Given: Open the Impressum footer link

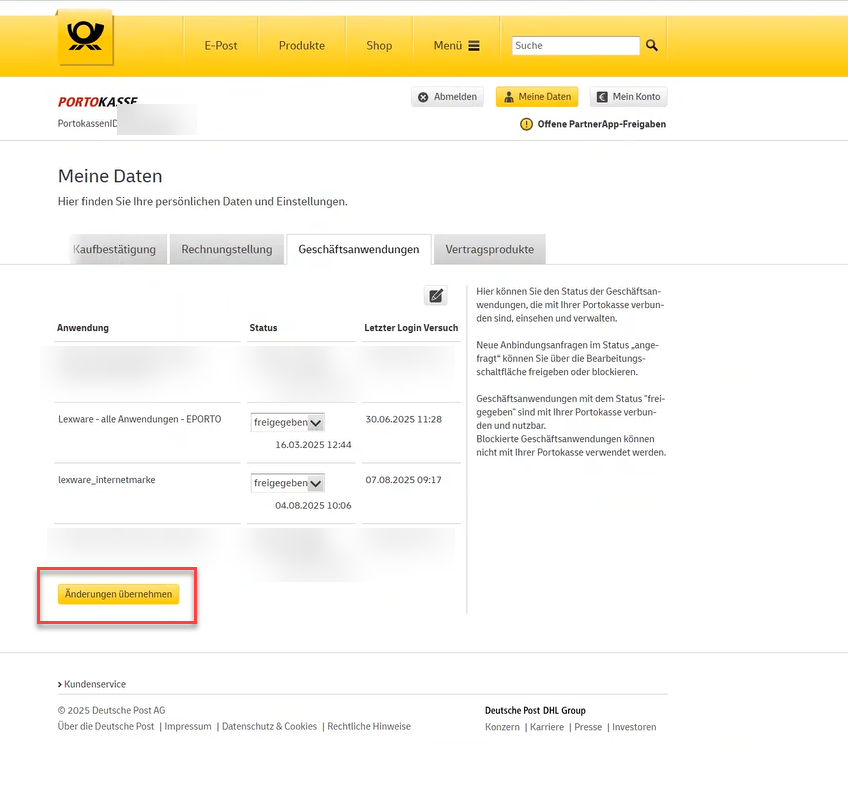Looking at the screenshot, I should [188, 727].
